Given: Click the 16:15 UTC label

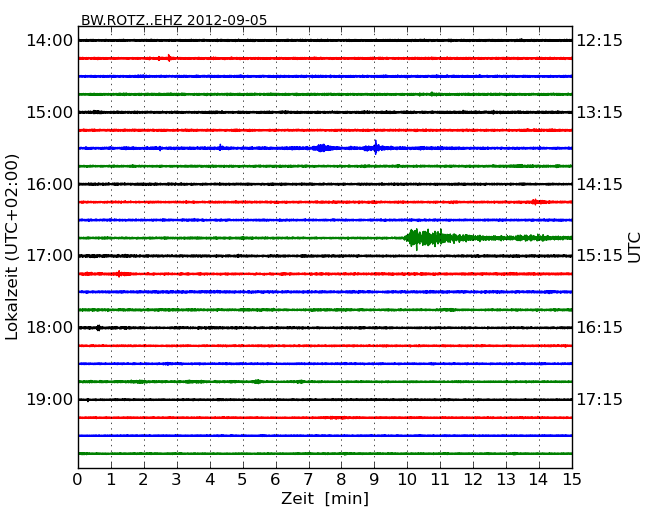Looking at the screenshot, I should pos(600,328).
